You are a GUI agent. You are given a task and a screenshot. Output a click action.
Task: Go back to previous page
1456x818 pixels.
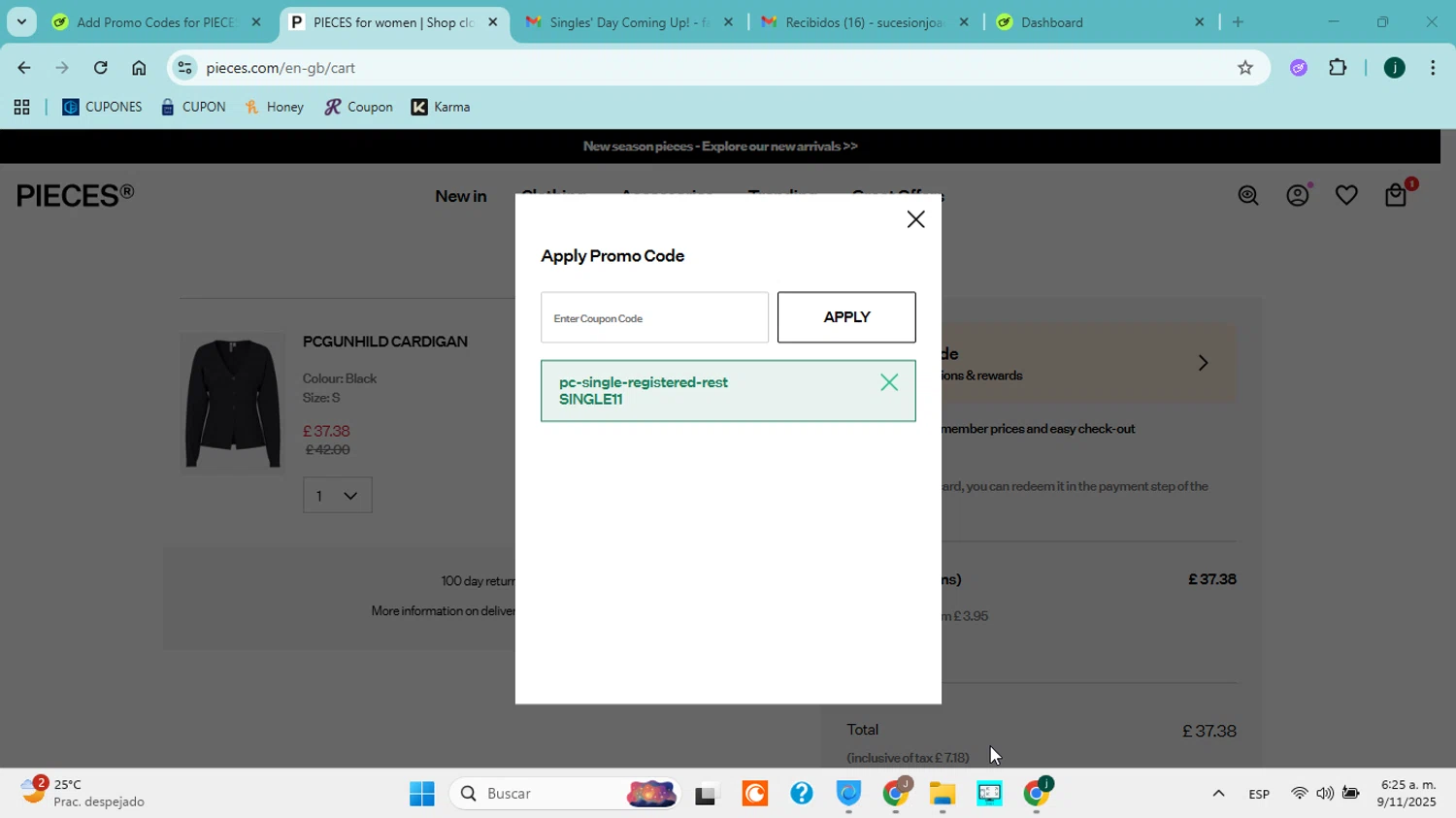click(x=23, y=68)
